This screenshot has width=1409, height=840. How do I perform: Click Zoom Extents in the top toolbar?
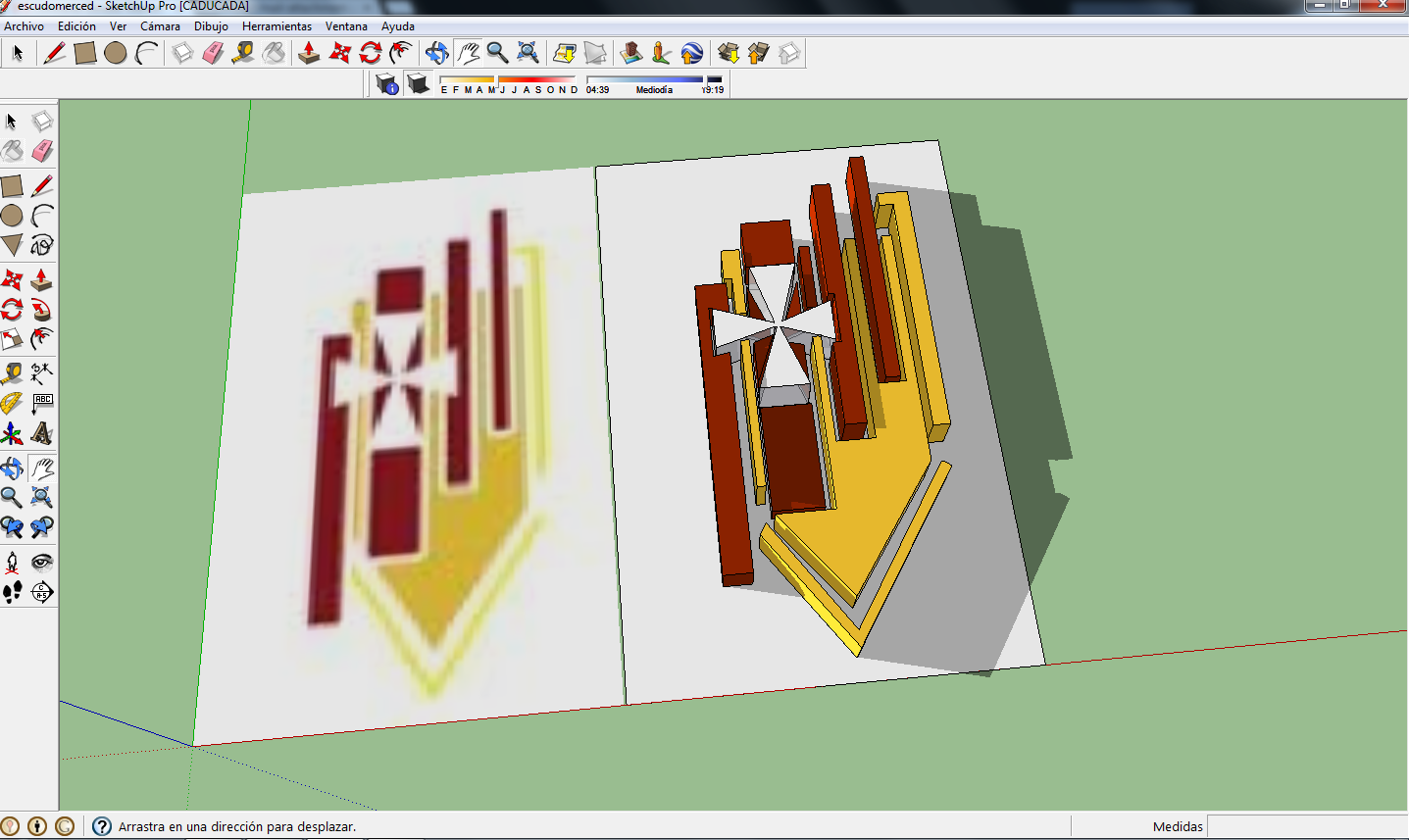pyautogui.click(x=528, y=53)
